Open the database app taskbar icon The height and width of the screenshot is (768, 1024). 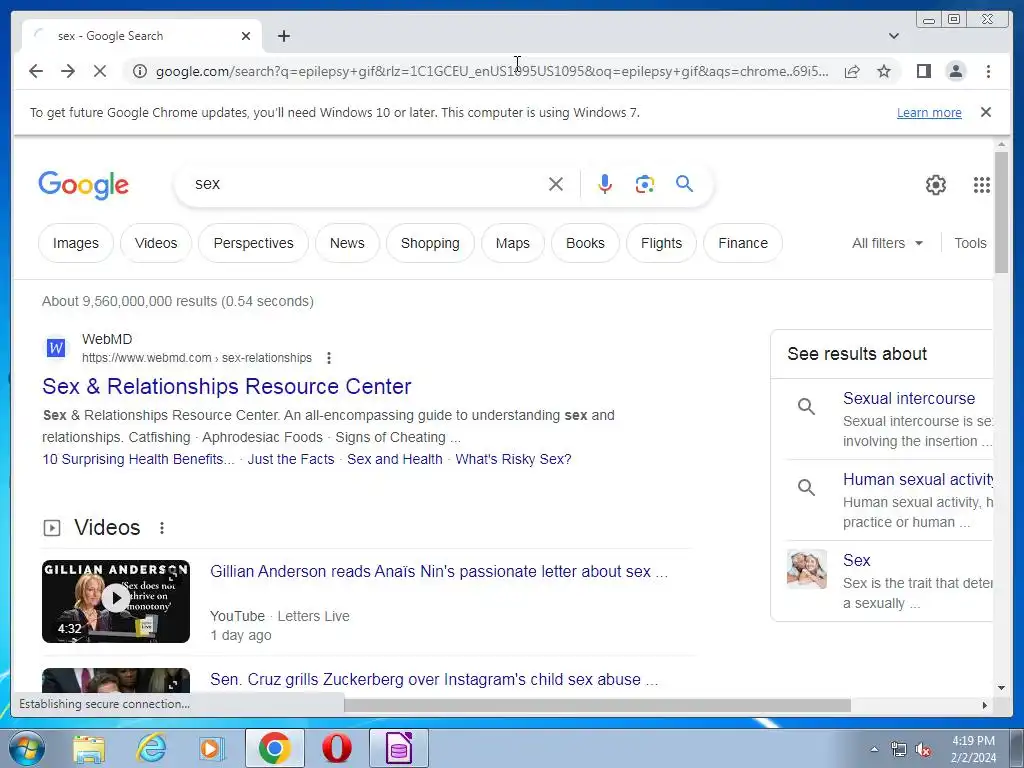point(398,748)
